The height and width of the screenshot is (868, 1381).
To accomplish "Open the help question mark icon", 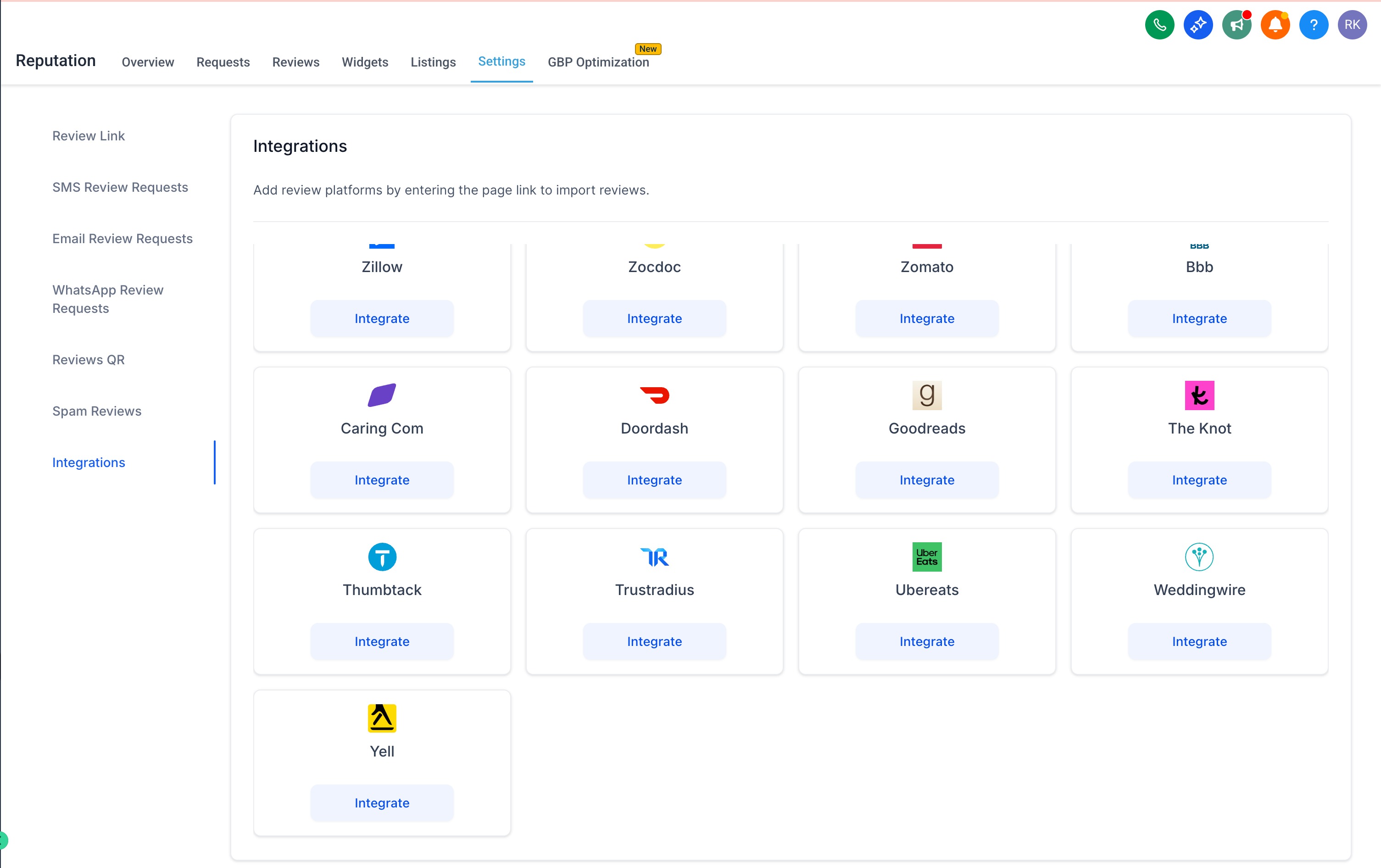I will point(1313,25).
